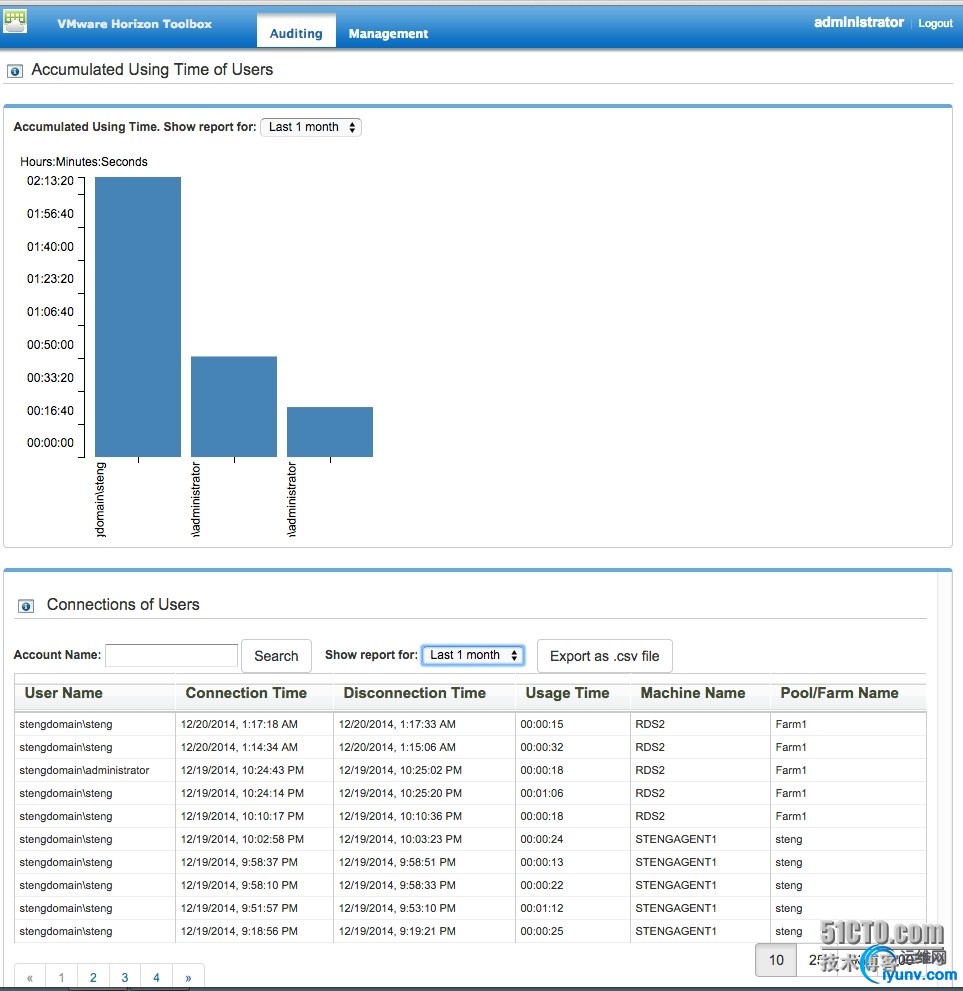Screen dimensions: 963x991
Task: Sort by the Pool/Farm Name column header
Action: coord(848,693)
